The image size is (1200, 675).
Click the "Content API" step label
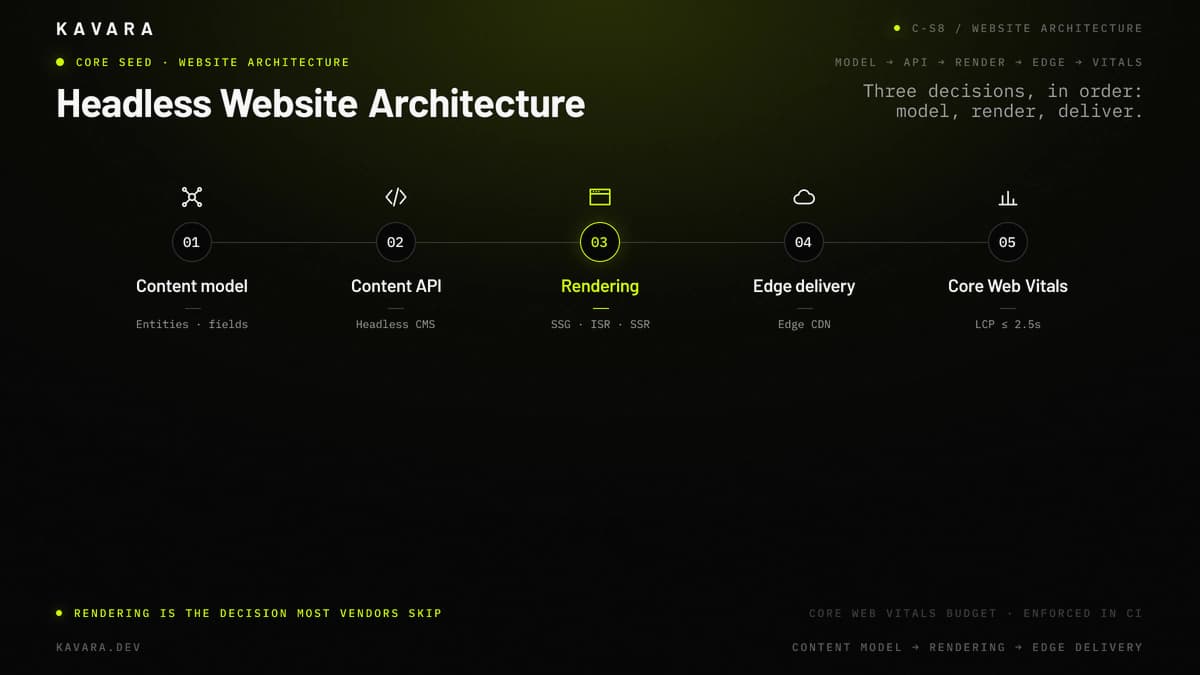(396, 286)
